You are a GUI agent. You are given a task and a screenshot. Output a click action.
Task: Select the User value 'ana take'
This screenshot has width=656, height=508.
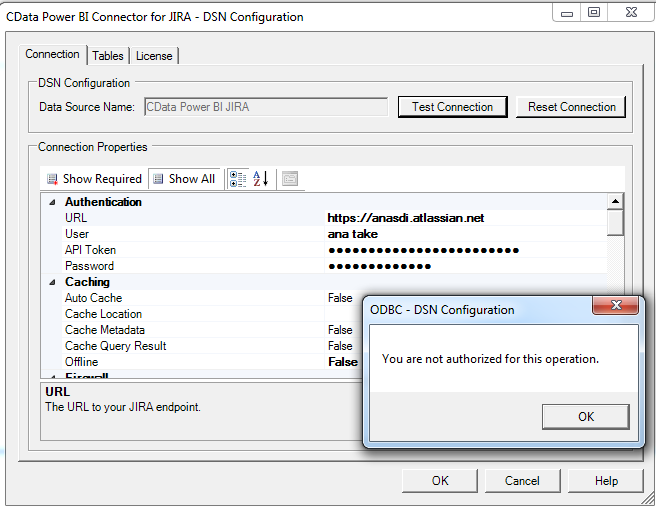(353, 234)
